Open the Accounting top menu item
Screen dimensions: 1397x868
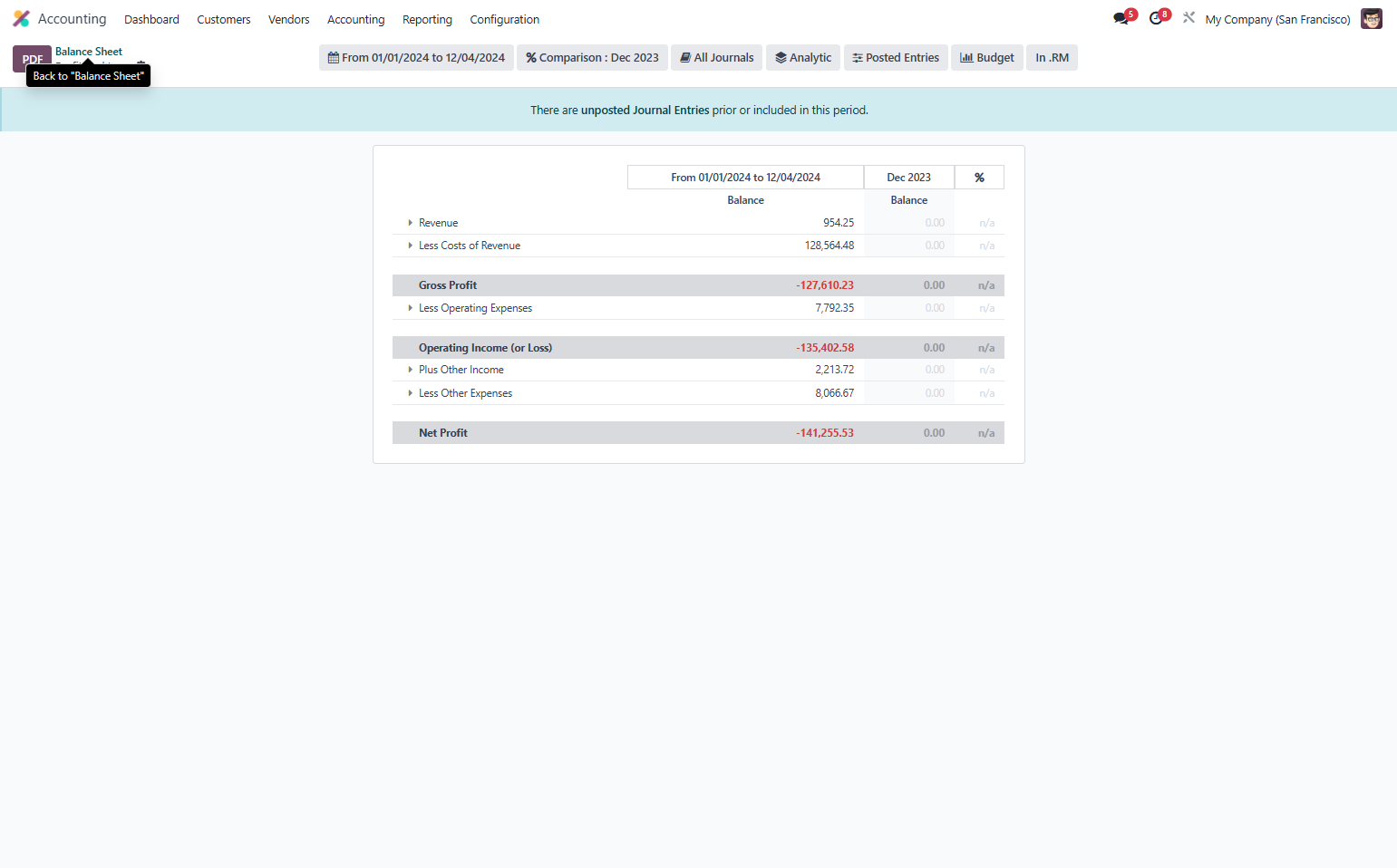[x=355, y=19]
